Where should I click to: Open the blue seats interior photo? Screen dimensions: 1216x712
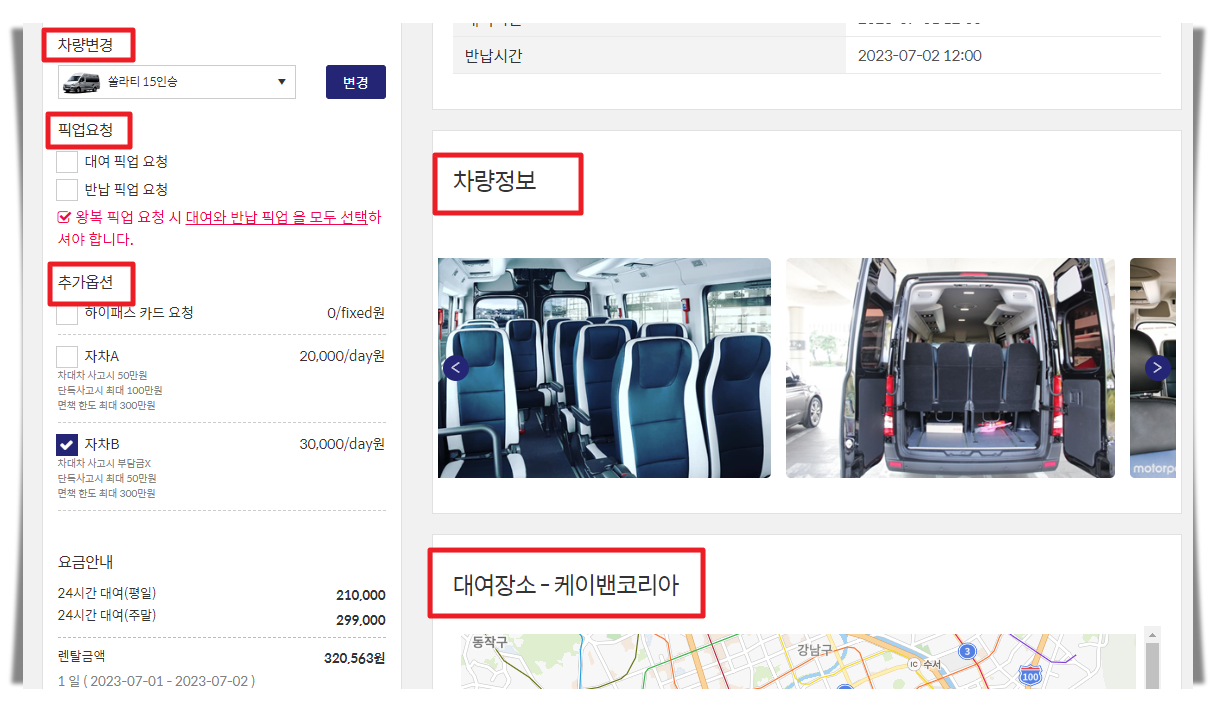point(604,368)
